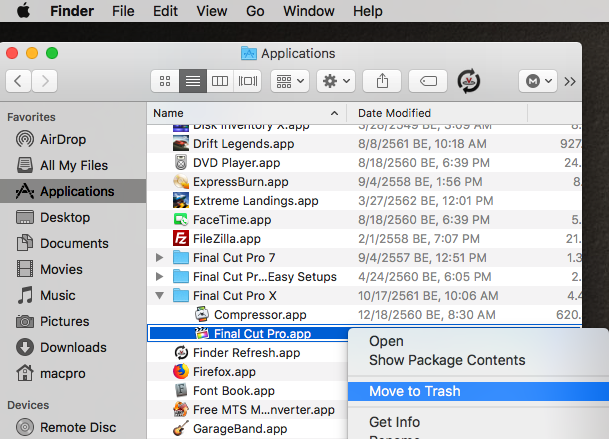This screenshot has height=439, width=609.
Task: Choose Open in the context menu
Action: point(478,341)
